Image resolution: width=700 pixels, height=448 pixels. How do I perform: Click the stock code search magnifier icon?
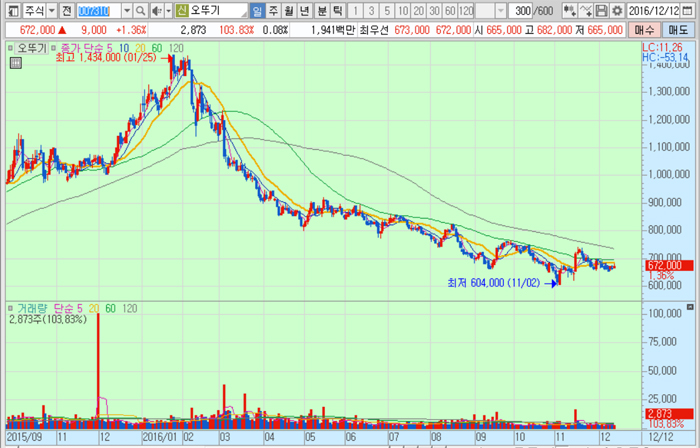142,11
